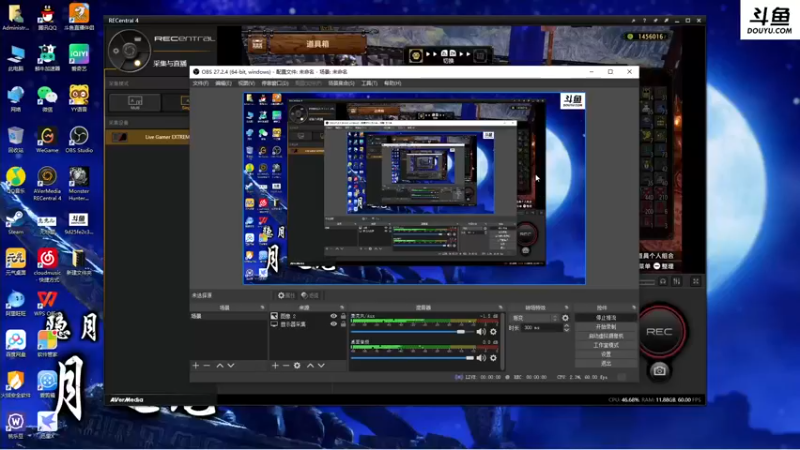Image resolution: width=800 pixels, height=450 pixels.
Task: Open the 工具(T) menu in OBS
Action: pos(369,83)
